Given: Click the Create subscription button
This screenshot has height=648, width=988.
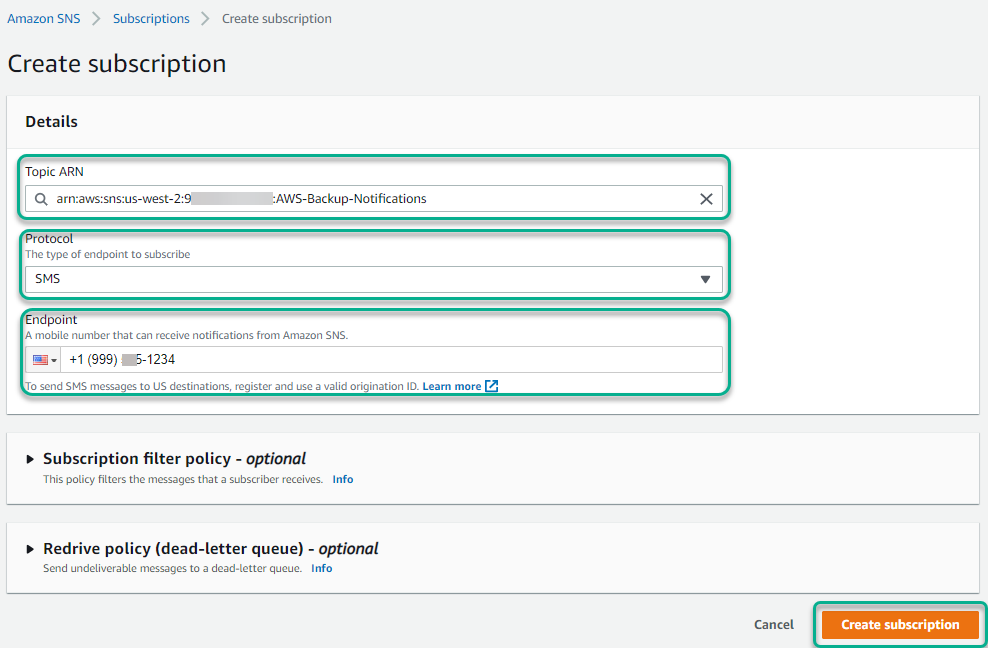Looking at the screenshot, I should click(899, 624).
